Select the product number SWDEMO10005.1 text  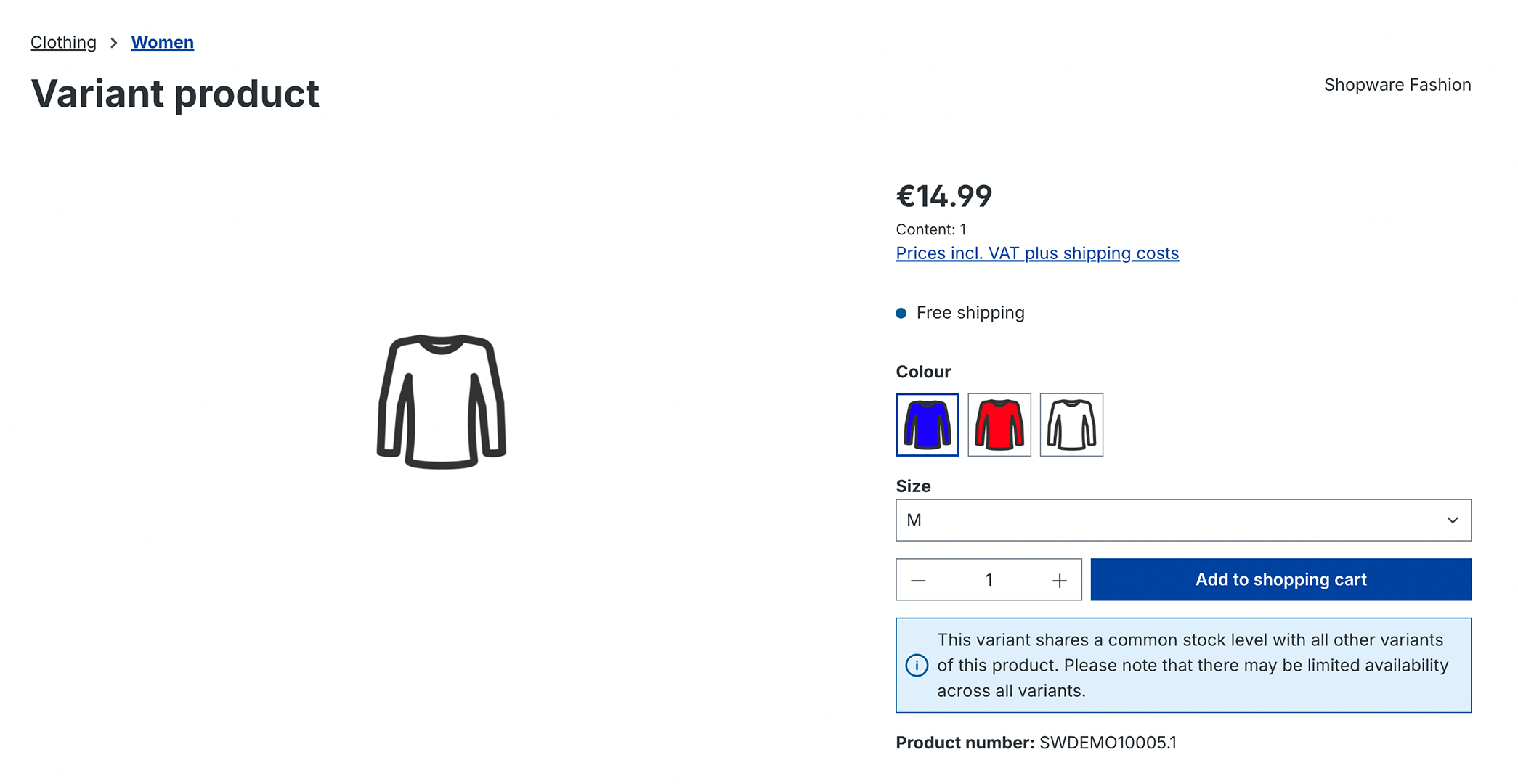coord(1108,743)
